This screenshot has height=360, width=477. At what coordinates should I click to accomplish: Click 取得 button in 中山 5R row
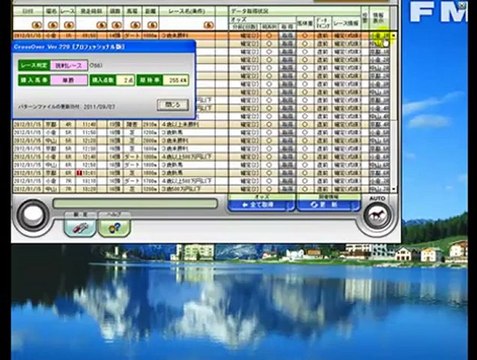click(x=287, y=140)
